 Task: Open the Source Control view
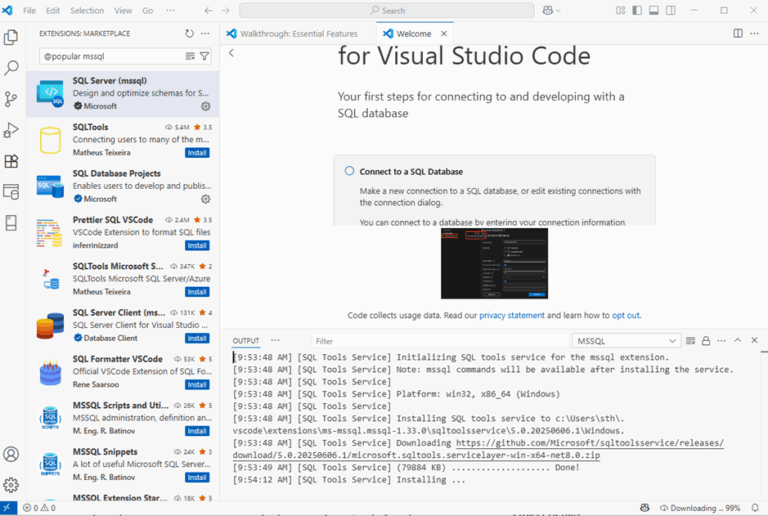tap(11, 98)
